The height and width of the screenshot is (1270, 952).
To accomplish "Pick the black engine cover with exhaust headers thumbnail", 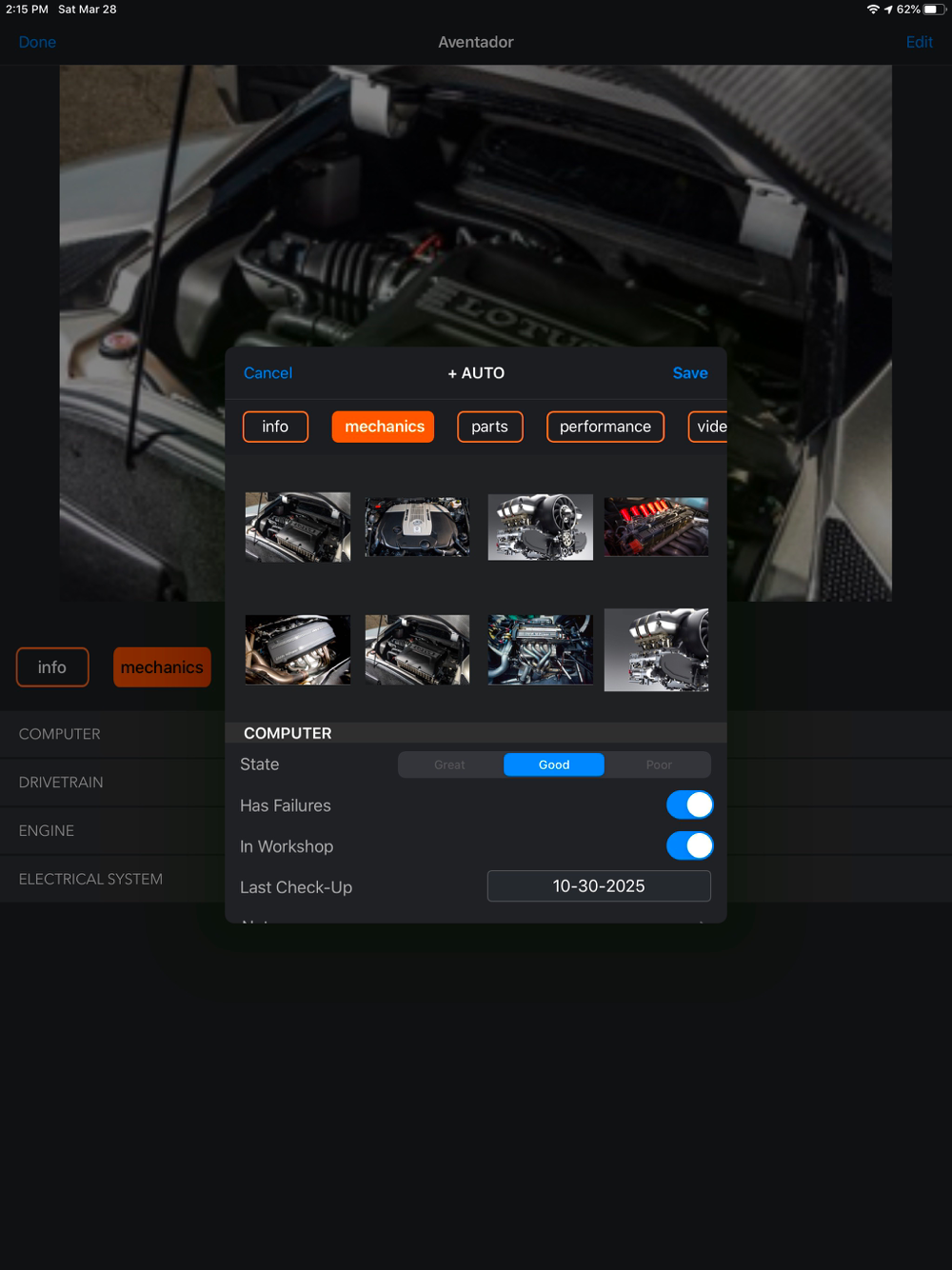I will click(298, 649).
